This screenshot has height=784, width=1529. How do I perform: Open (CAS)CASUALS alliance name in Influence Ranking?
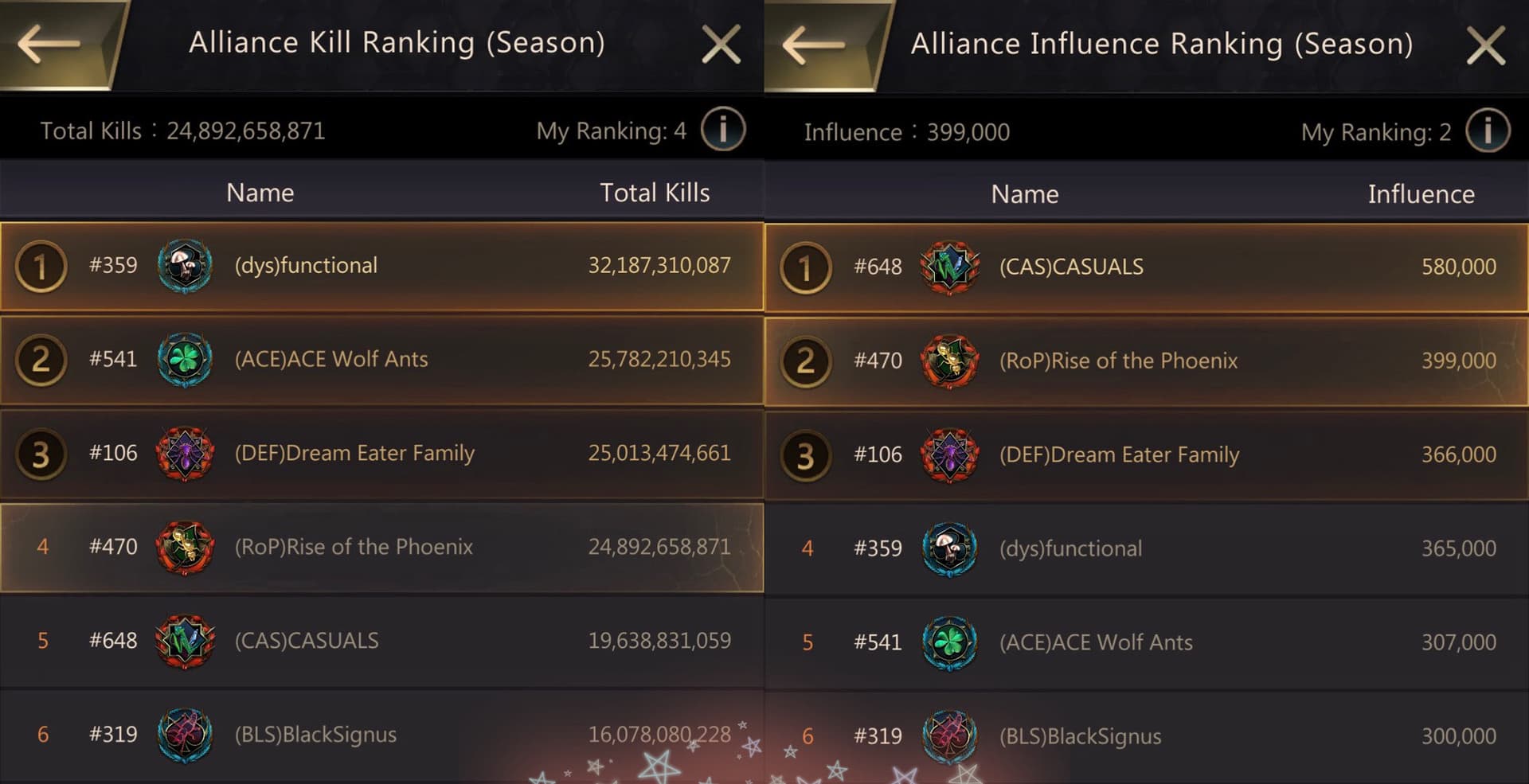1071,267
